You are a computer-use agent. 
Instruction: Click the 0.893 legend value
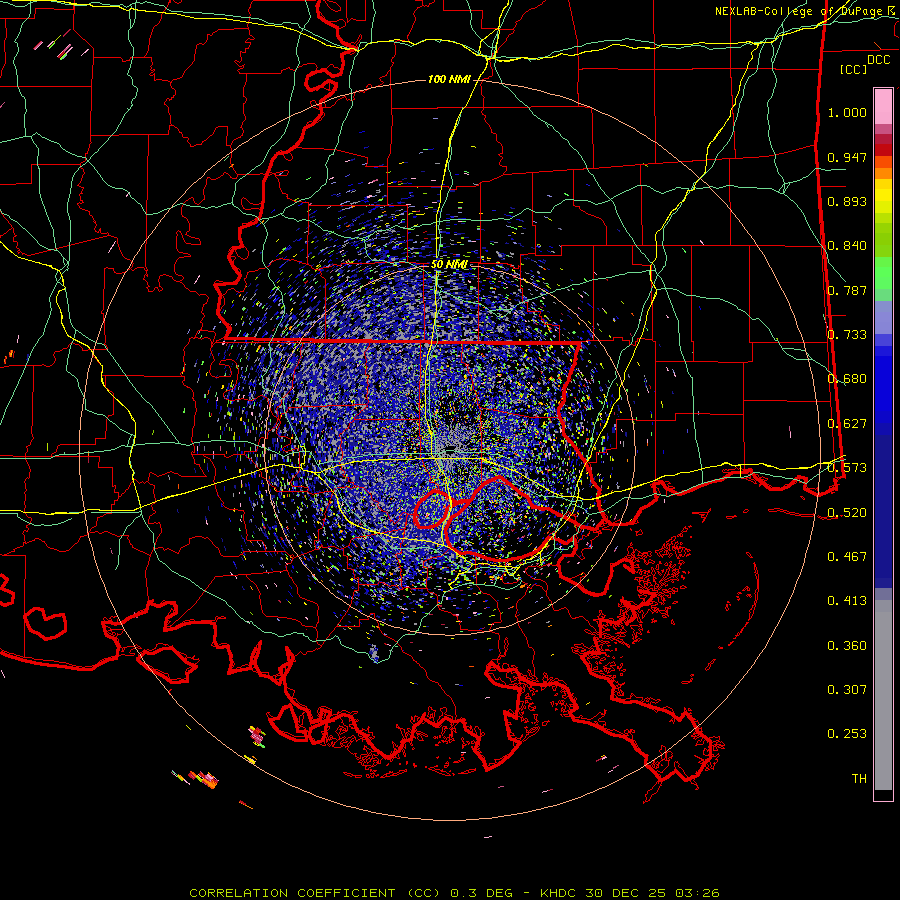pyautogui.click(x=847, y=201)
